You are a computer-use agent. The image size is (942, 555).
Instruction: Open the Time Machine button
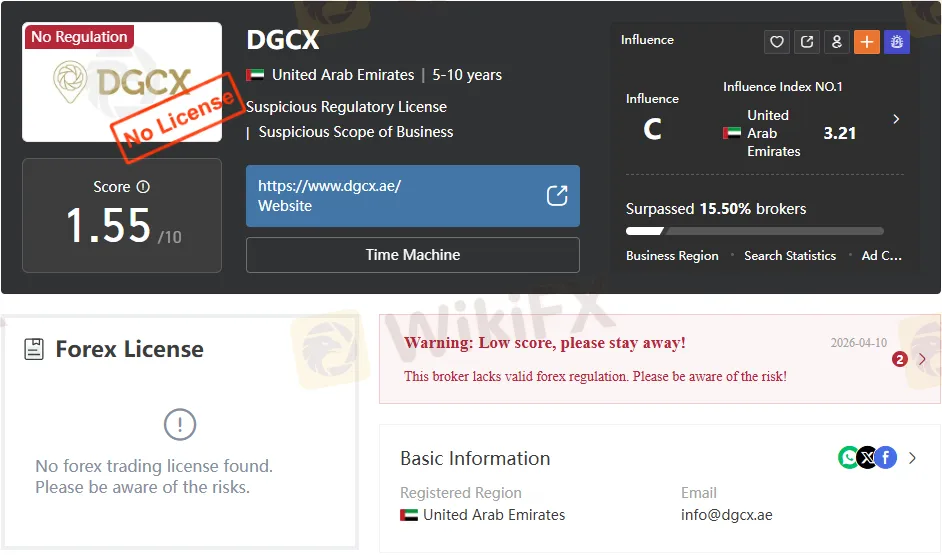412,255
